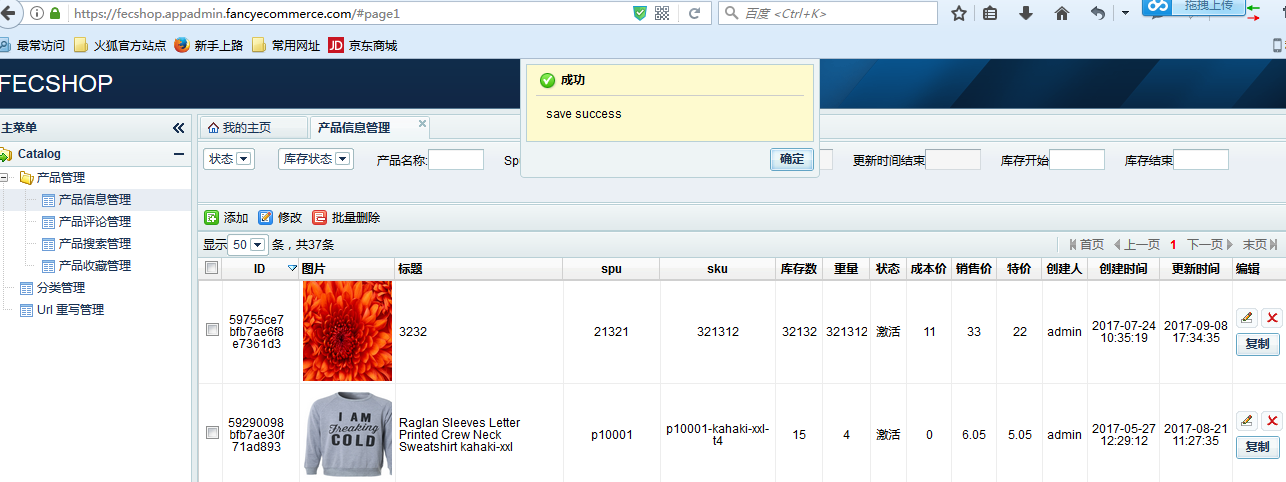The image size is (1286, 482).
Task: Open the 最常访问 bookmark
Action: (x=34, y=45)
